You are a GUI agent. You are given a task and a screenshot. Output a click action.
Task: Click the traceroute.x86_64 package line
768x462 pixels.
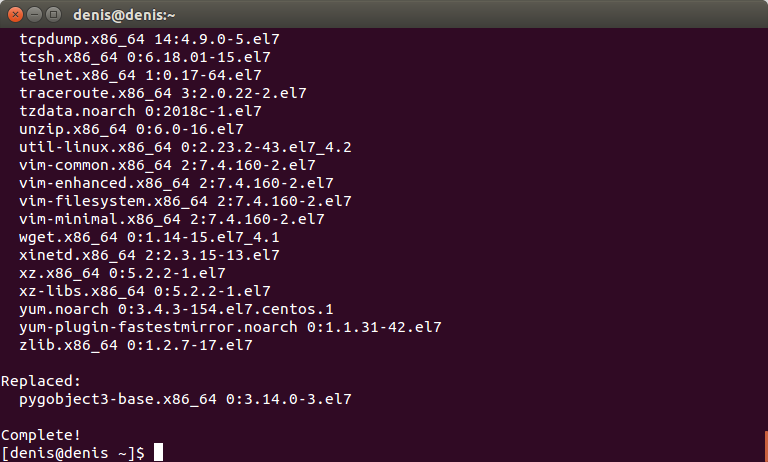coord(163,93)
